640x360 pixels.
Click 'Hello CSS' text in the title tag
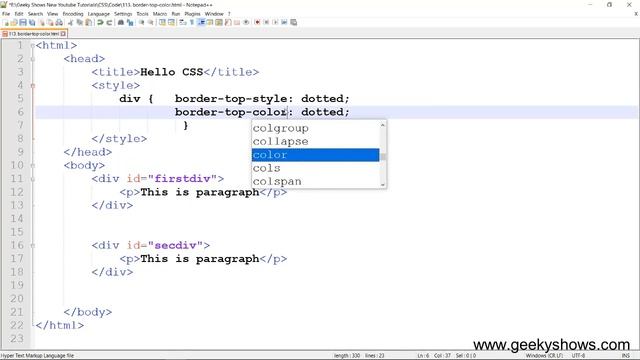[171, 72]
